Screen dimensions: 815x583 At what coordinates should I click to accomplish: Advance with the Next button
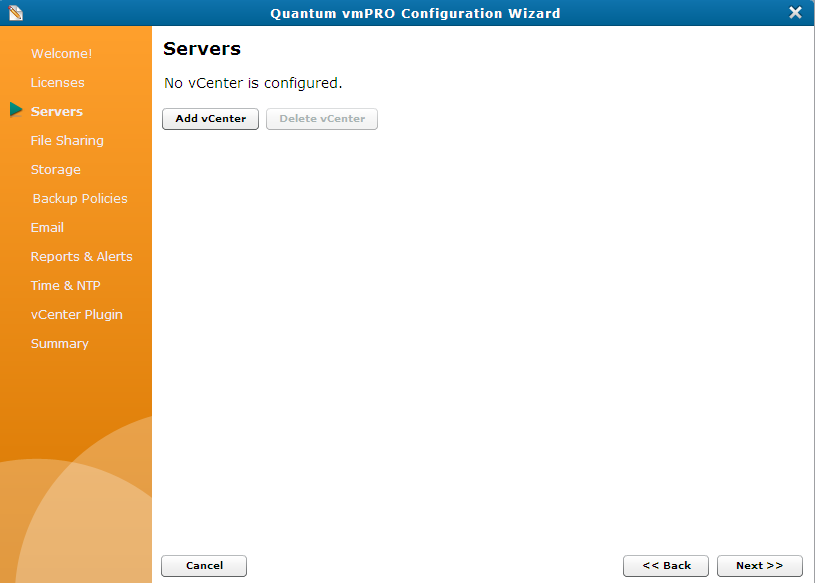click(760, 565)
